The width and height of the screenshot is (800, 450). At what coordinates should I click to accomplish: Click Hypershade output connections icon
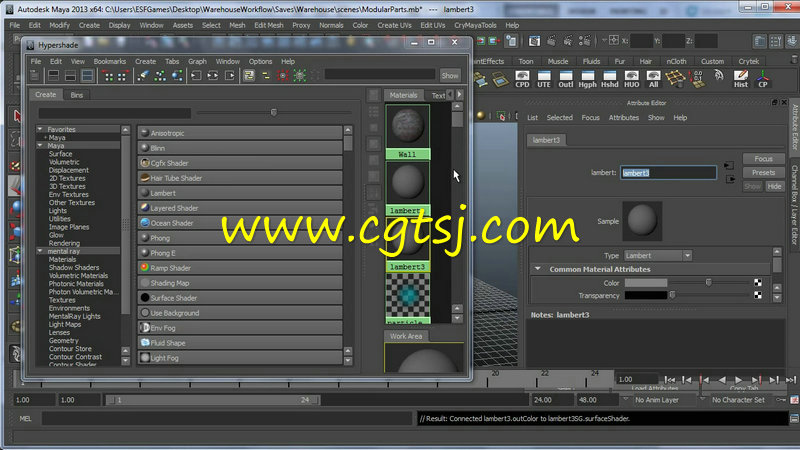click(x=230, y=76)
